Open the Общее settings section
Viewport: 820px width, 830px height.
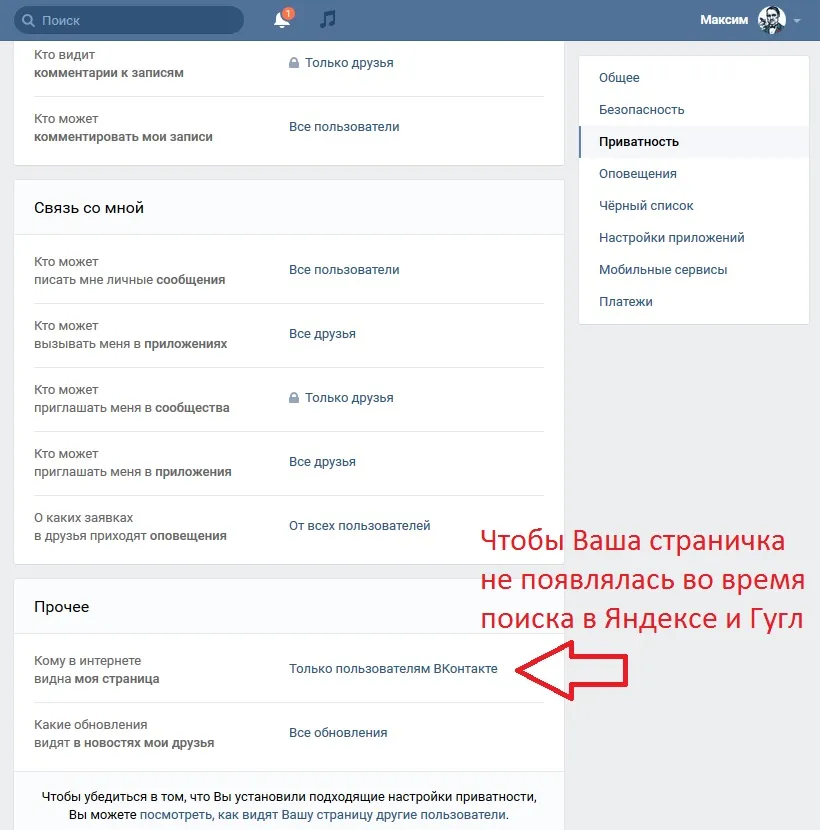coord(693,78)
